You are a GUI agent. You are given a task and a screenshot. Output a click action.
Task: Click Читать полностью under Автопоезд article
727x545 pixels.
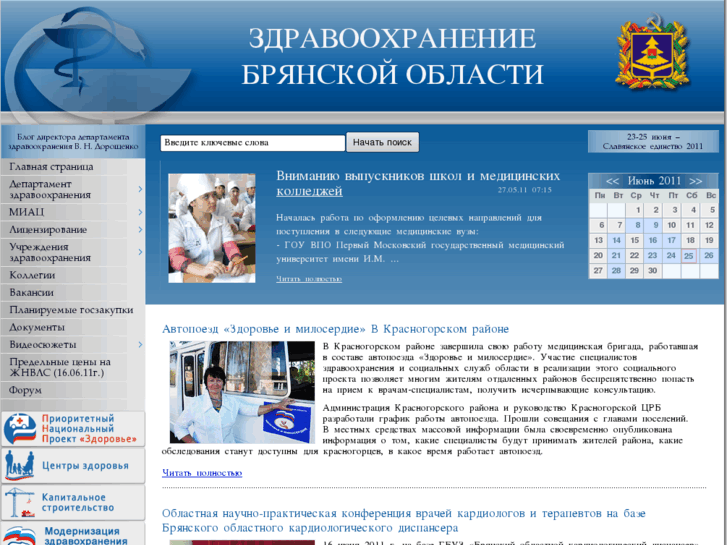pyautogui.click(x=202, y=473)
